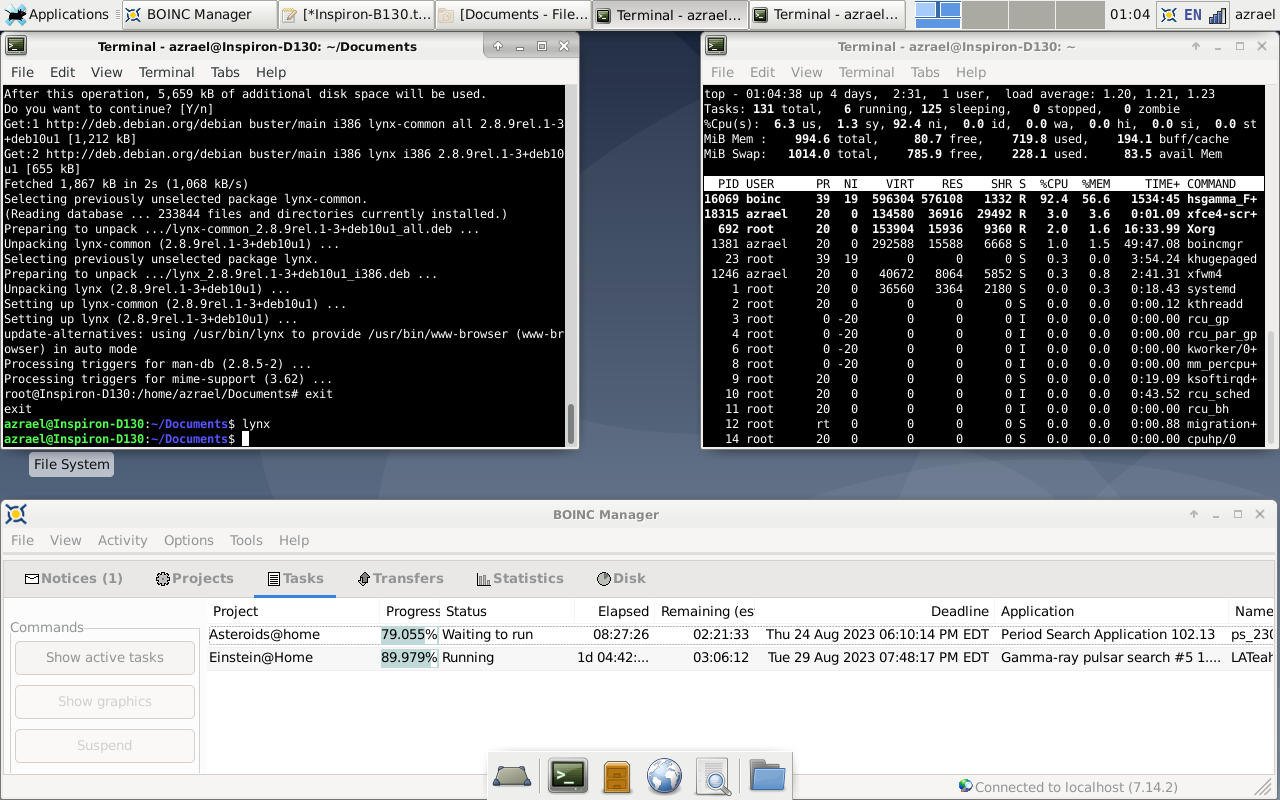Select Asteroids@home task row
The width and height of the screenshot is (1280, 800).
click(x=742, y=634)
